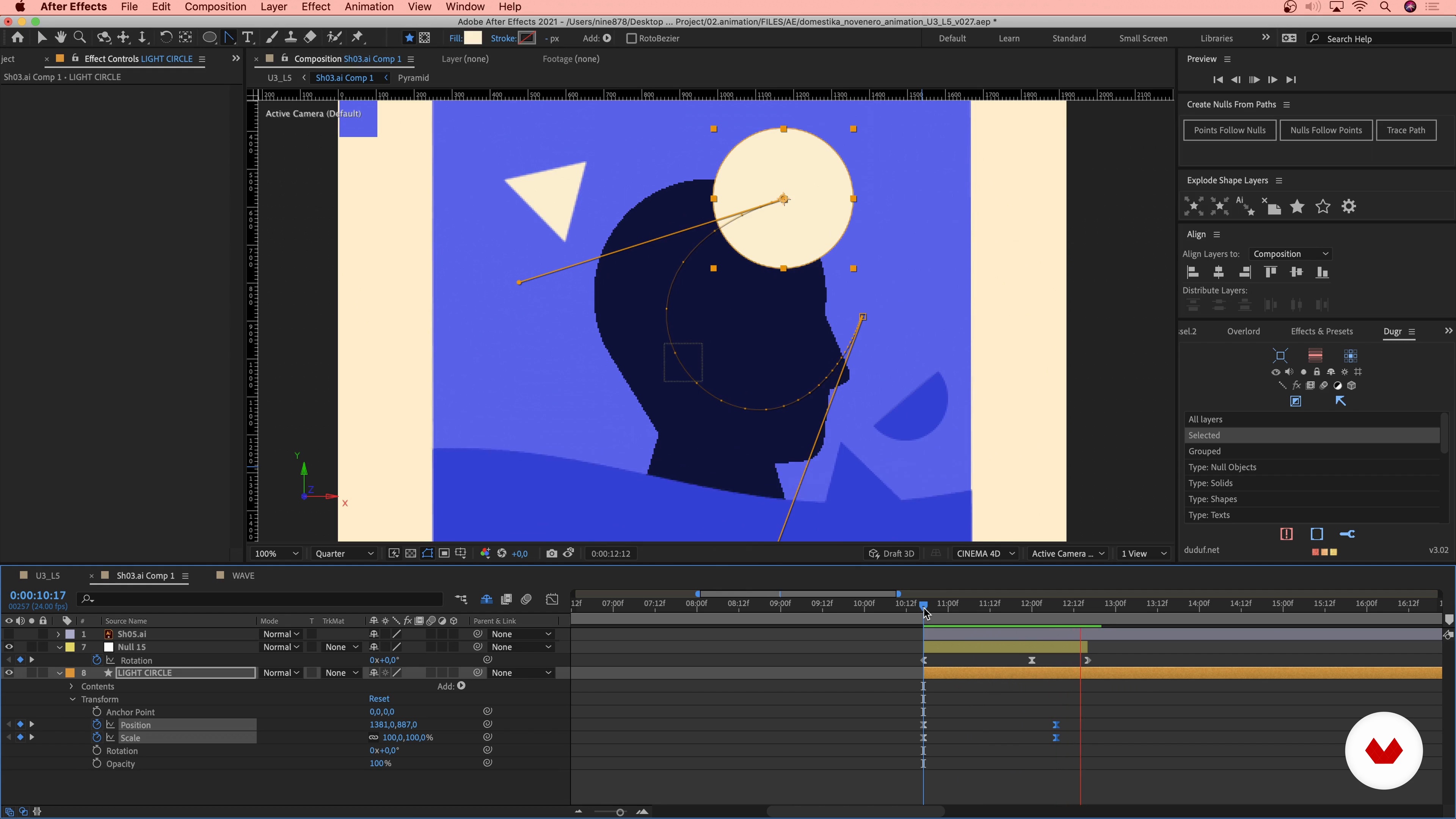Click Play/Stop in Preview panel

pyautogui.click(x=1254, y=80)
